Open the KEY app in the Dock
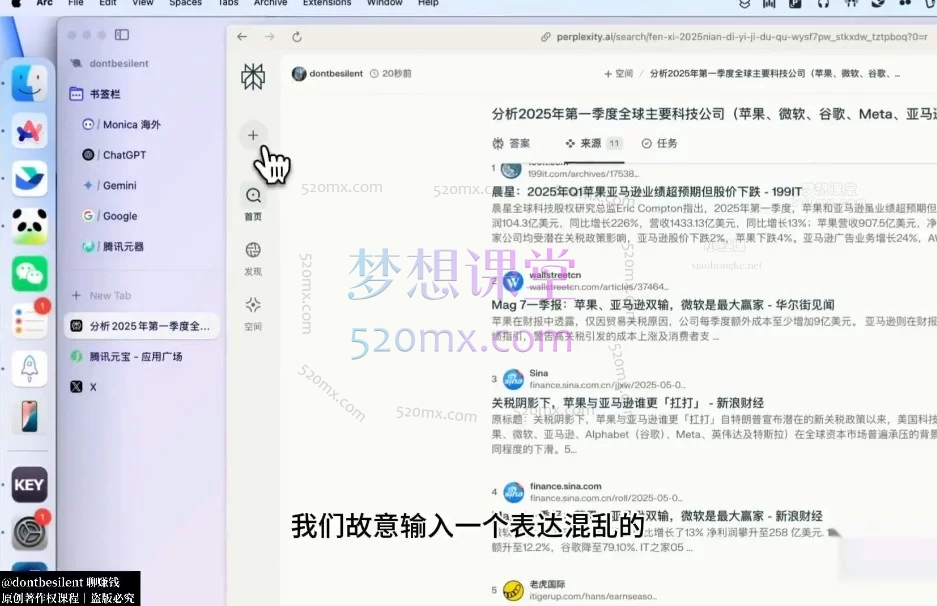The width and height of the screenshot is (937, 606). (29, 484)
